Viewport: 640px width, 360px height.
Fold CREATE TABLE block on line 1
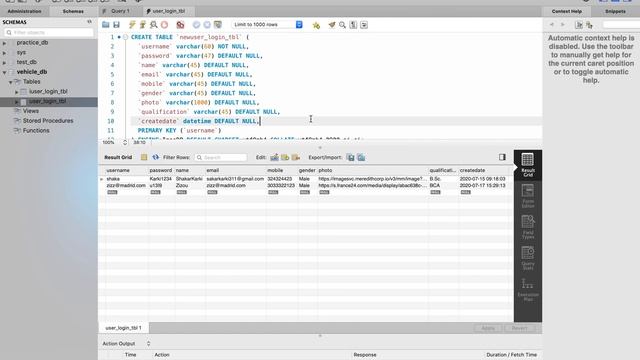click(x=125, y=37)
